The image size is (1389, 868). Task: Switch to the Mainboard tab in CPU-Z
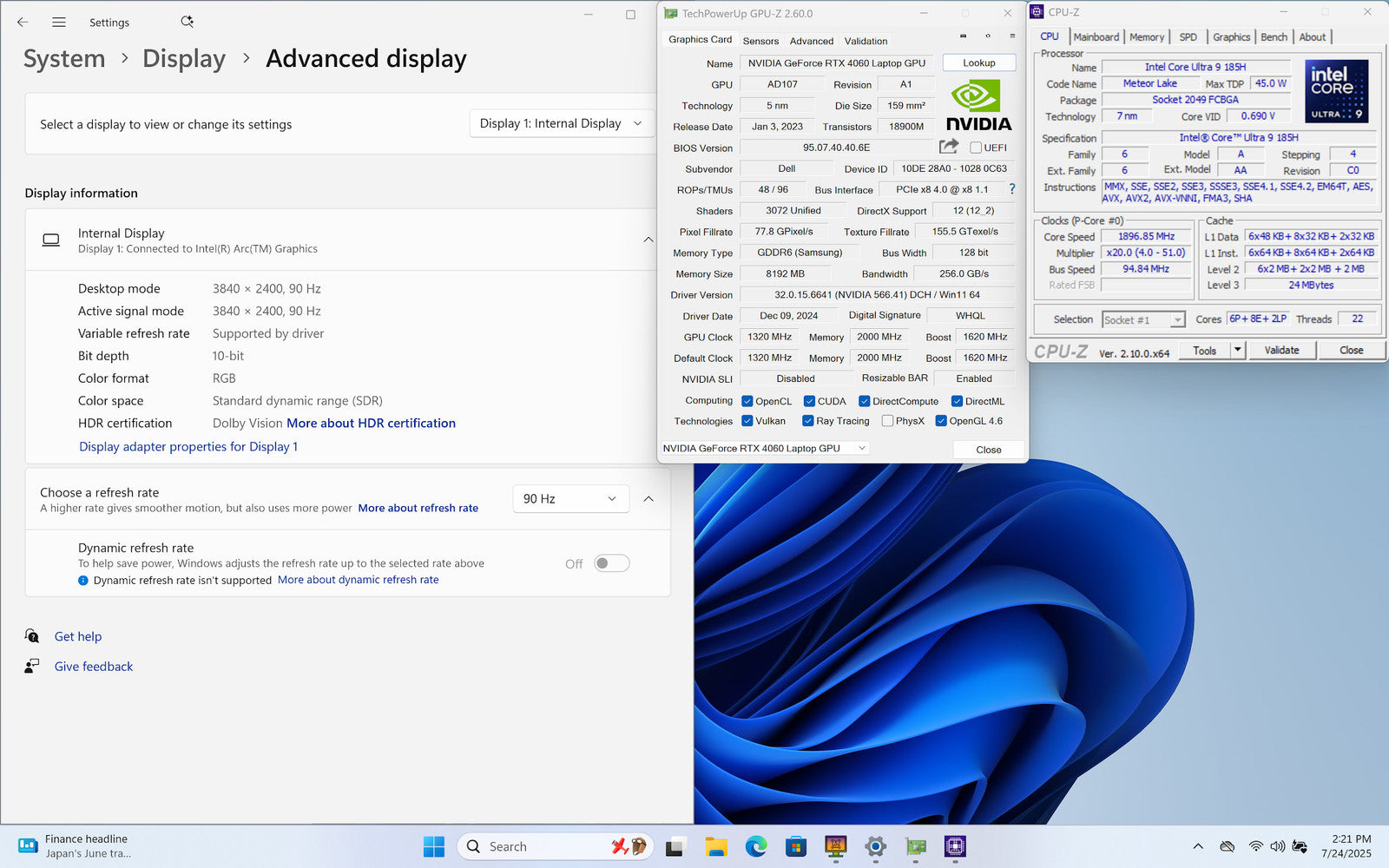click(1096, 37)
